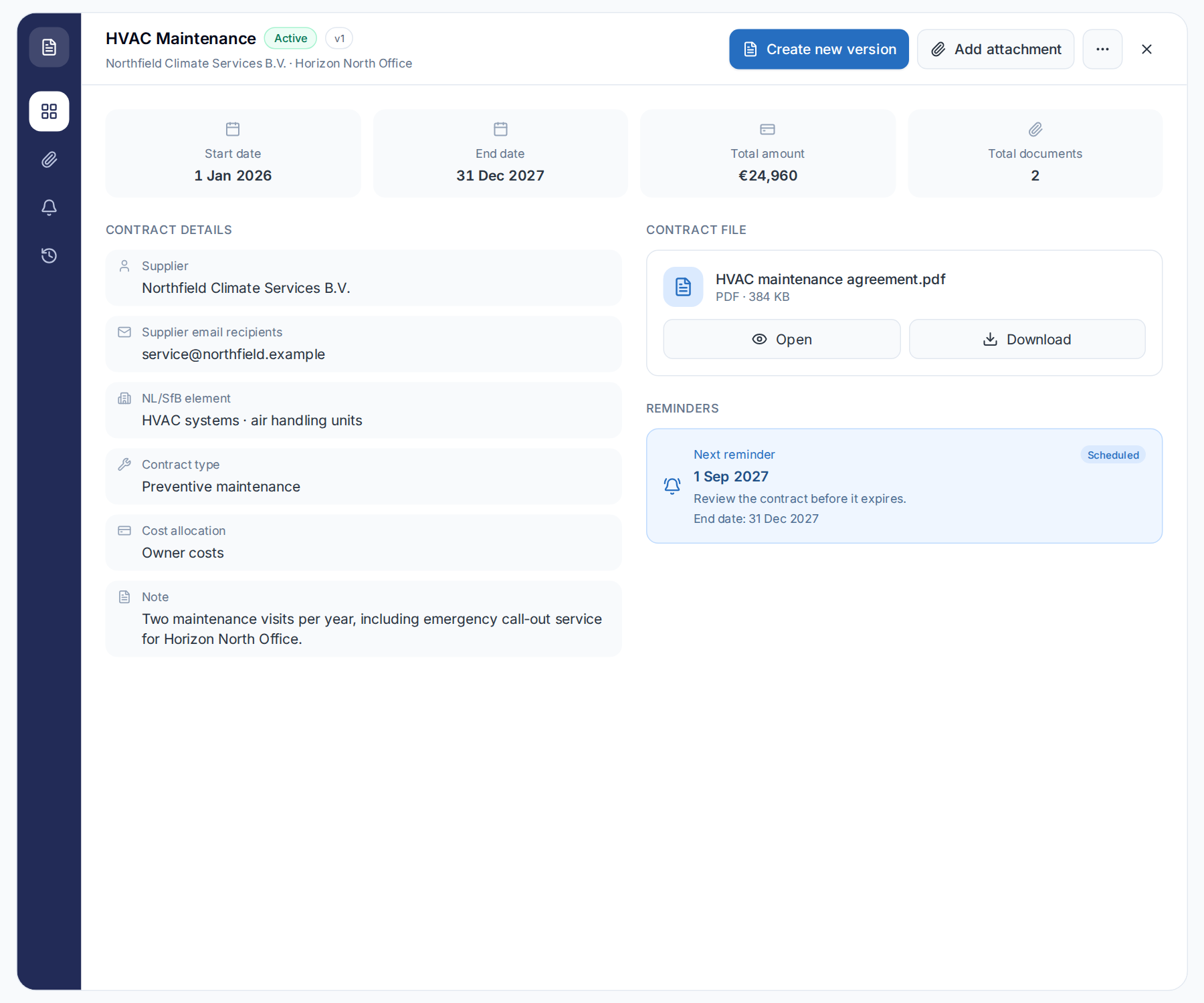
Task: Click the Scheduled badge on the reminder
Action: tap(1113, 455)
